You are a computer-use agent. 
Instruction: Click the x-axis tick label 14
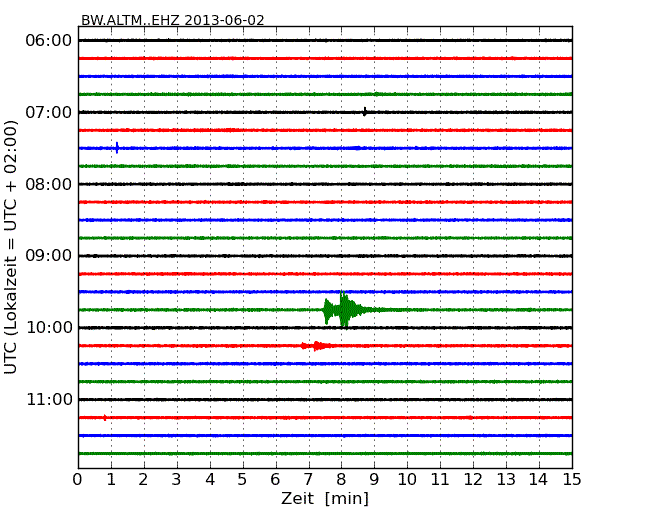click(538, 480)
